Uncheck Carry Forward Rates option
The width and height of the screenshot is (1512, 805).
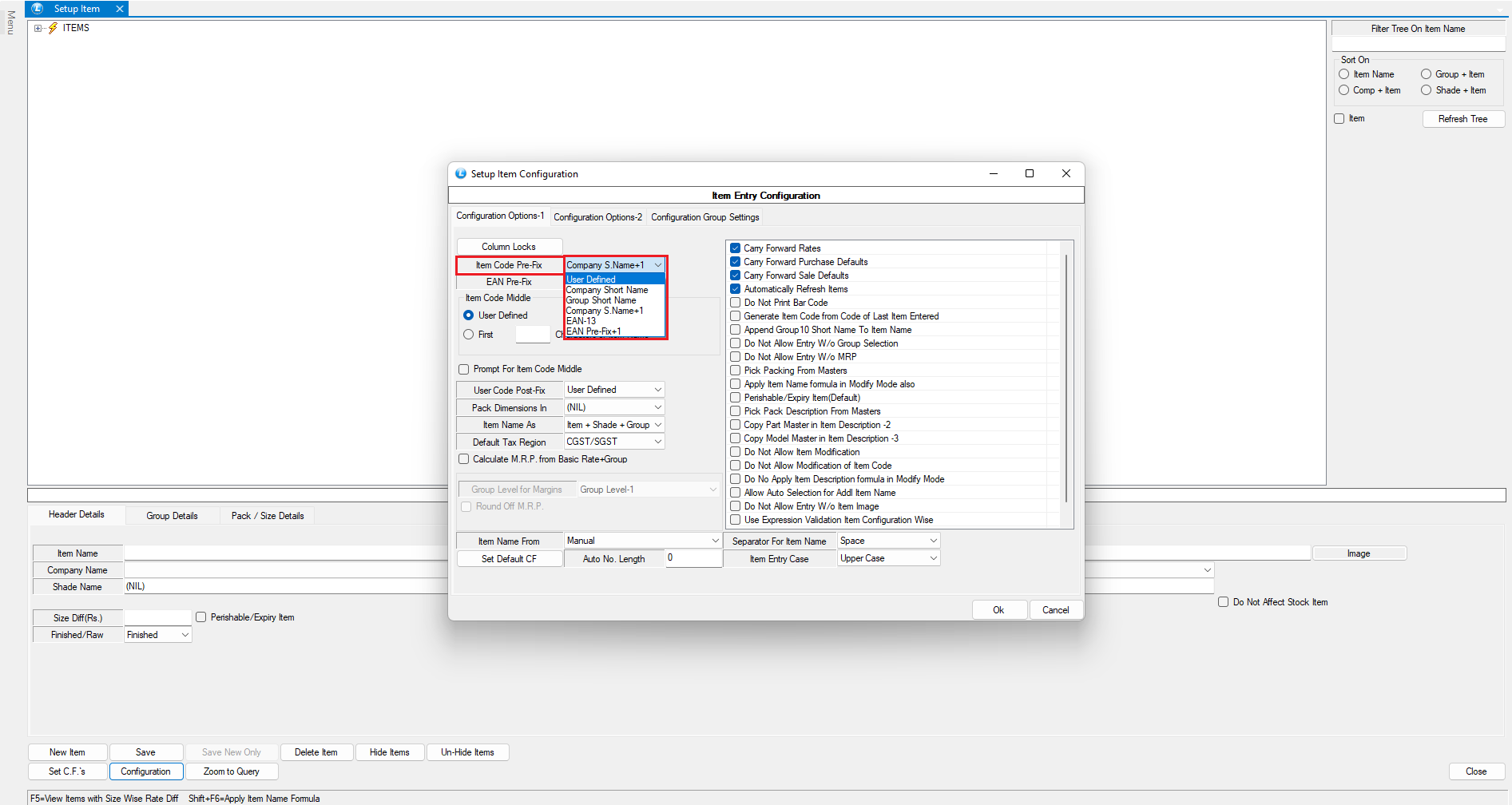(736, 248)
